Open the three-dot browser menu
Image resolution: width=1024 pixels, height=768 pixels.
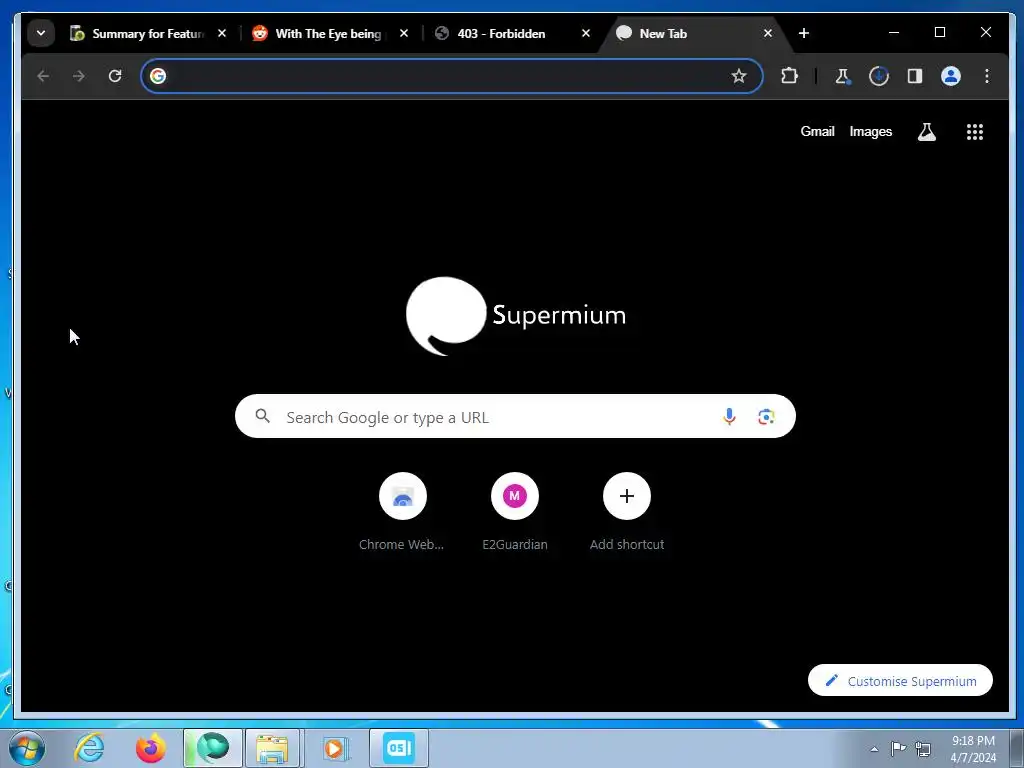[x=987, y=76]
